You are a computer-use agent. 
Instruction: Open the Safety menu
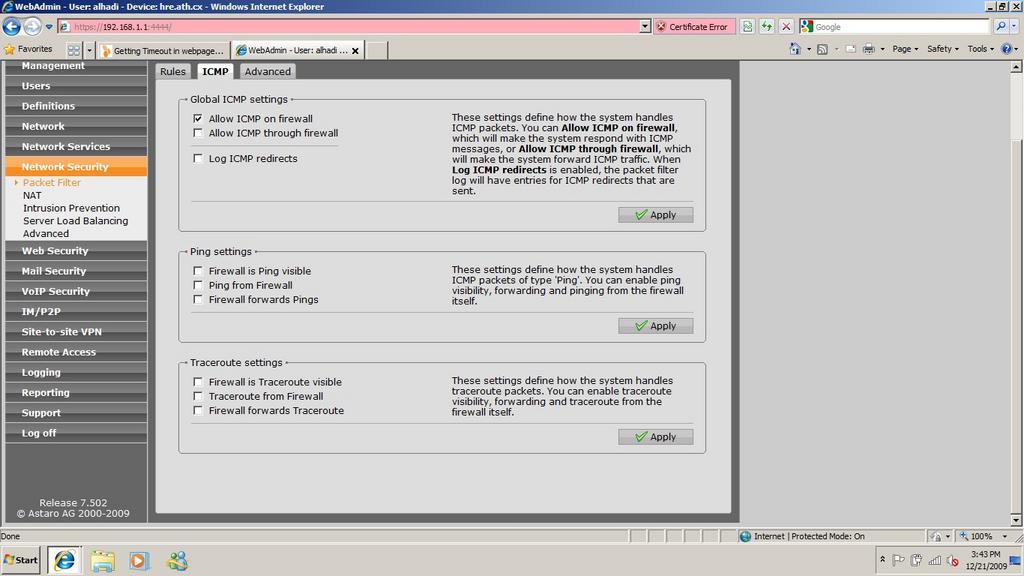click(943, 49)
